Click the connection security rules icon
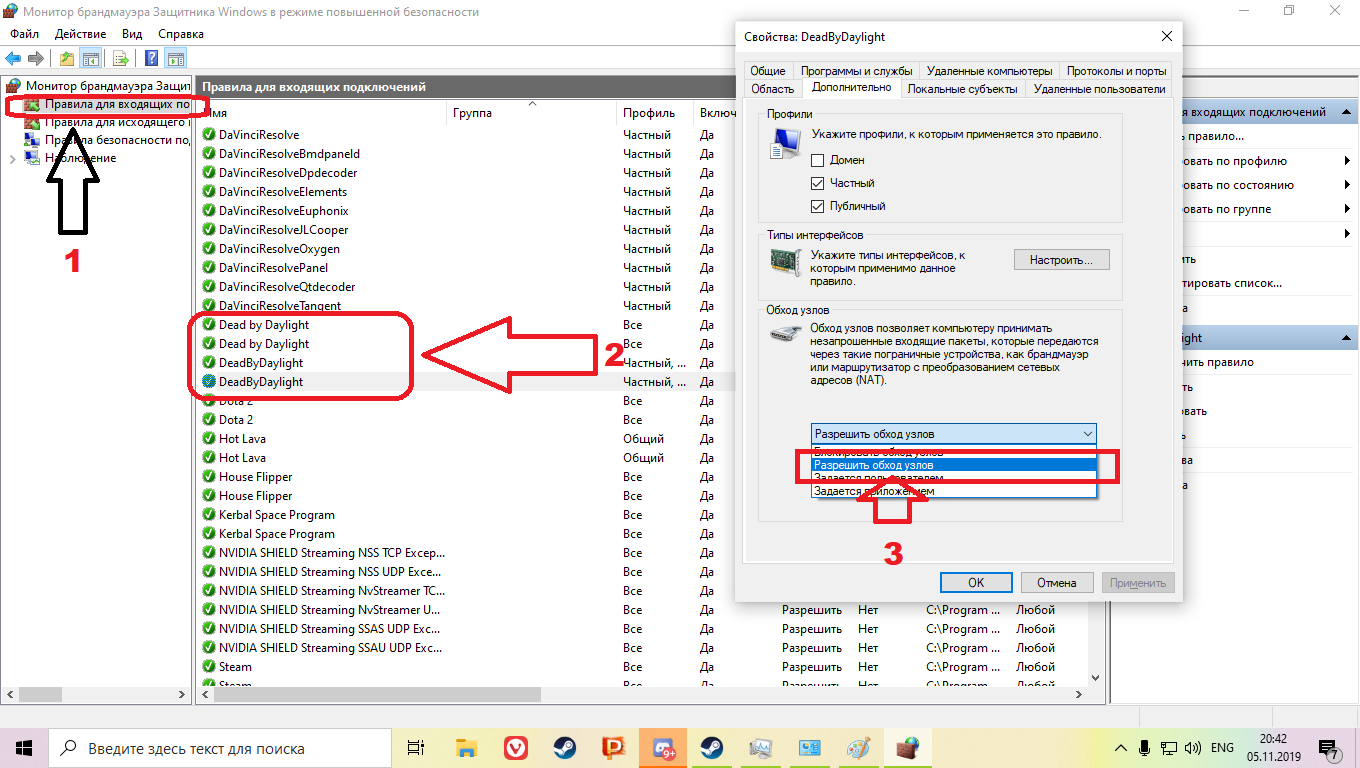 [33, 140]
